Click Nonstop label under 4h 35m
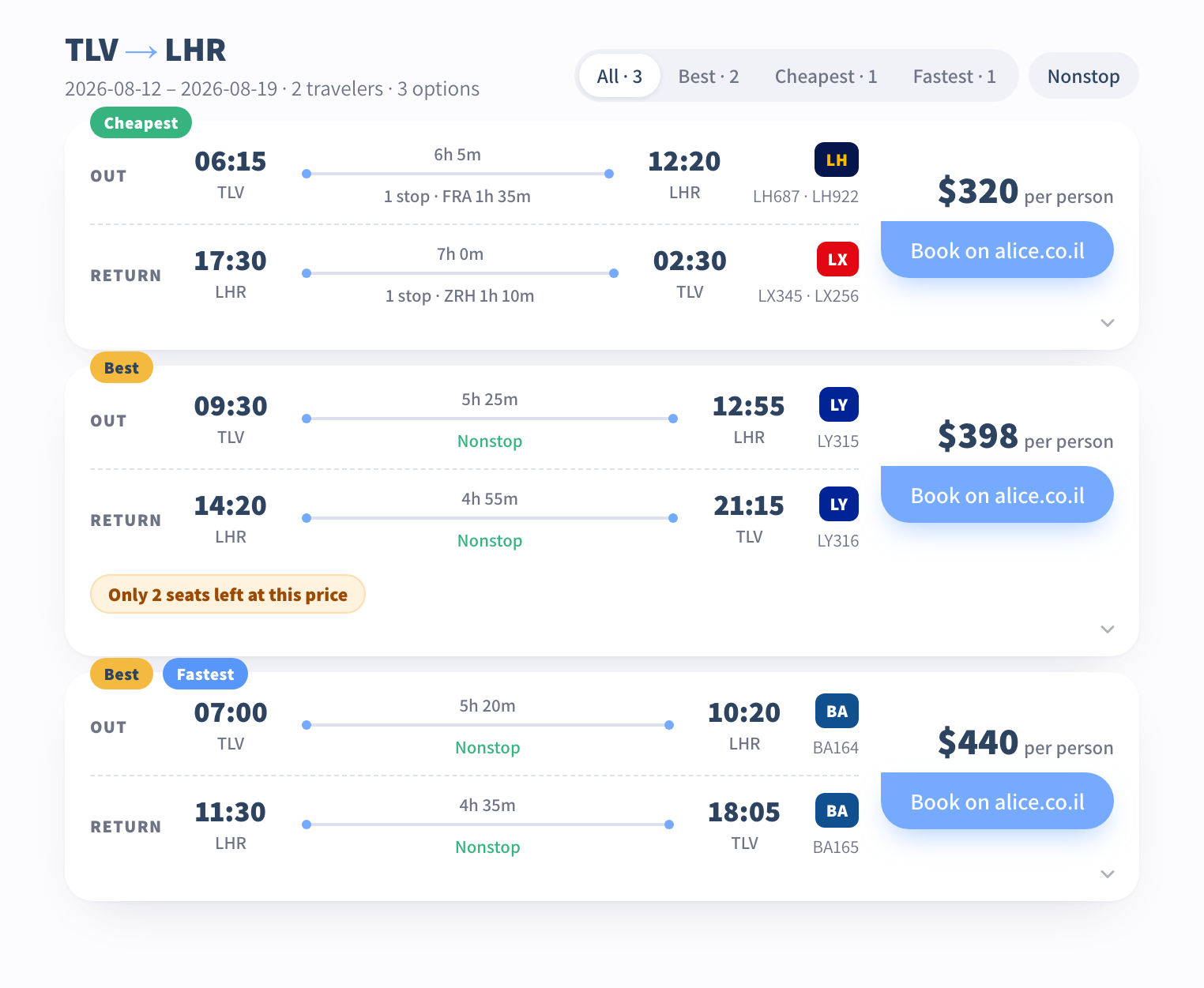This screenshot has width=1204, height=988. tap(487, 847)
